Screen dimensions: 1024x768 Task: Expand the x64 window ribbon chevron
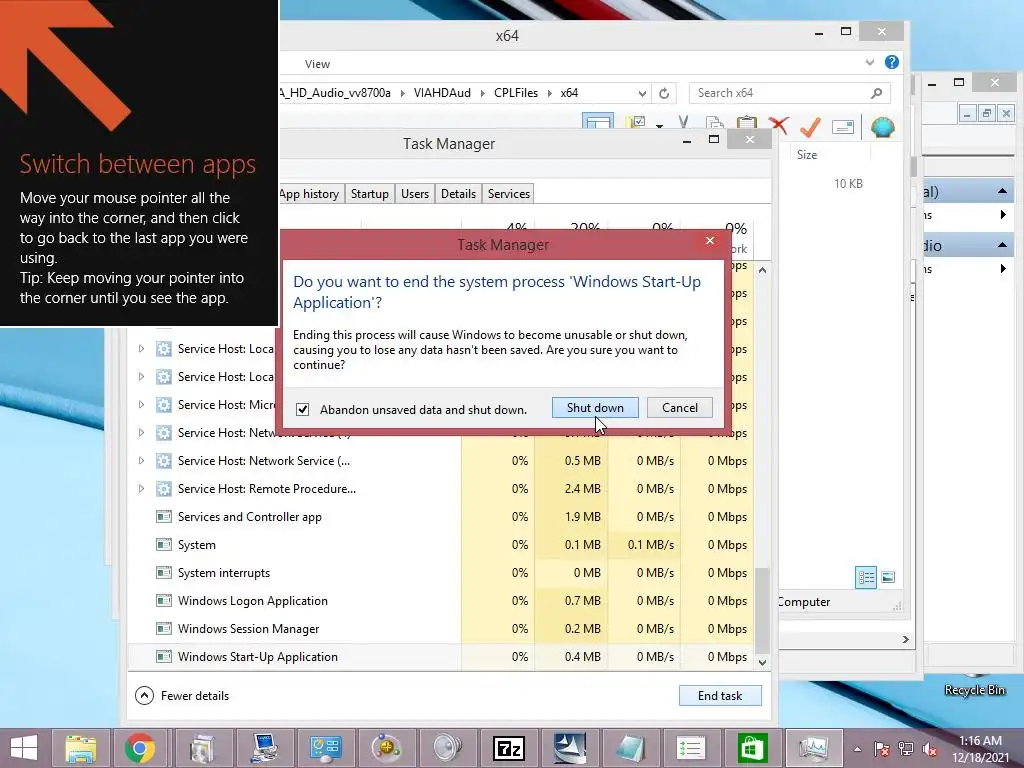tap(869, 63)
